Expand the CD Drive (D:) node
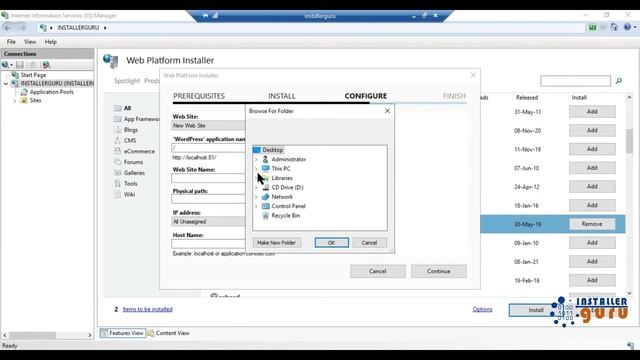Image resolution: width=640 pixels, height=360 pixels. click(x=256, y=187)
